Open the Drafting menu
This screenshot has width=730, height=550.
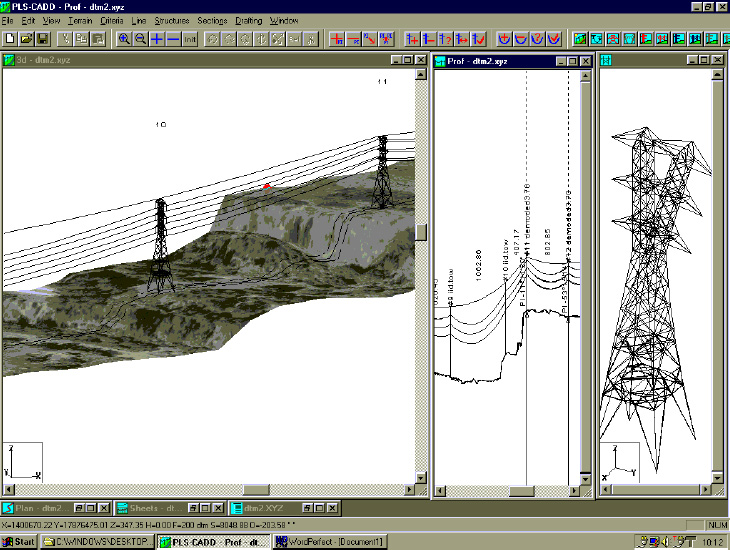250,20
